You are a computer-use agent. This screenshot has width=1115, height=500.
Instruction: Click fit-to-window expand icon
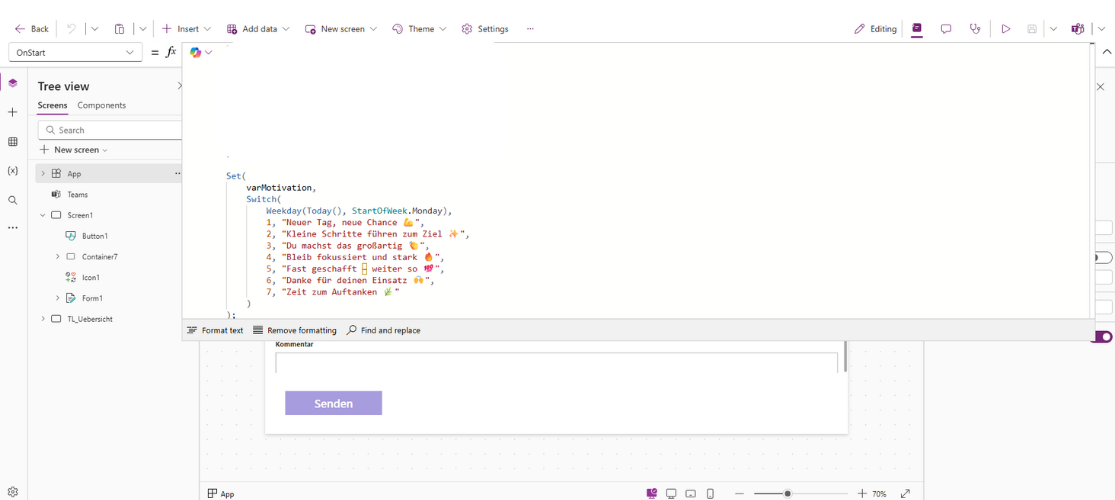pos(905,494)
